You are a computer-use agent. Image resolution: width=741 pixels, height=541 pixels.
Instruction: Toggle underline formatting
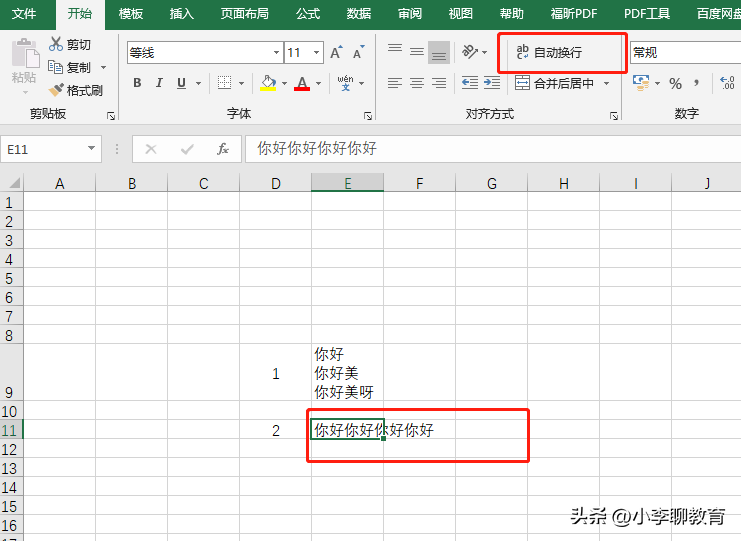[x=181, y=83]
